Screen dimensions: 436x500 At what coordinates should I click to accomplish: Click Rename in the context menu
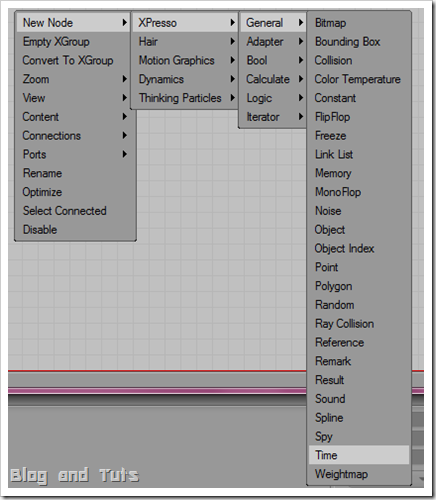(x=75, y=173)
